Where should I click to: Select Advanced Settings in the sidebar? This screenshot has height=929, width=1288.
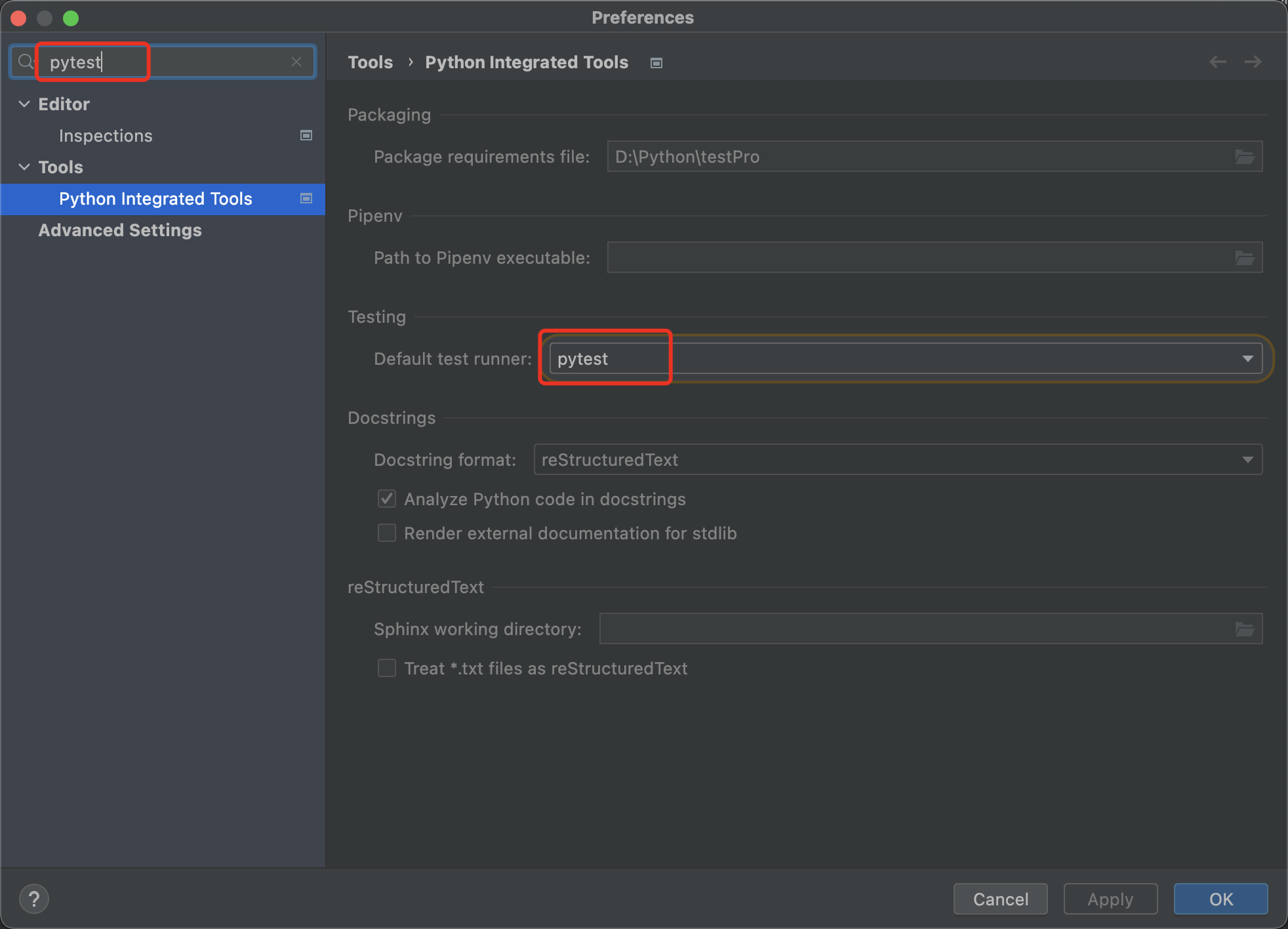[120, 230]
